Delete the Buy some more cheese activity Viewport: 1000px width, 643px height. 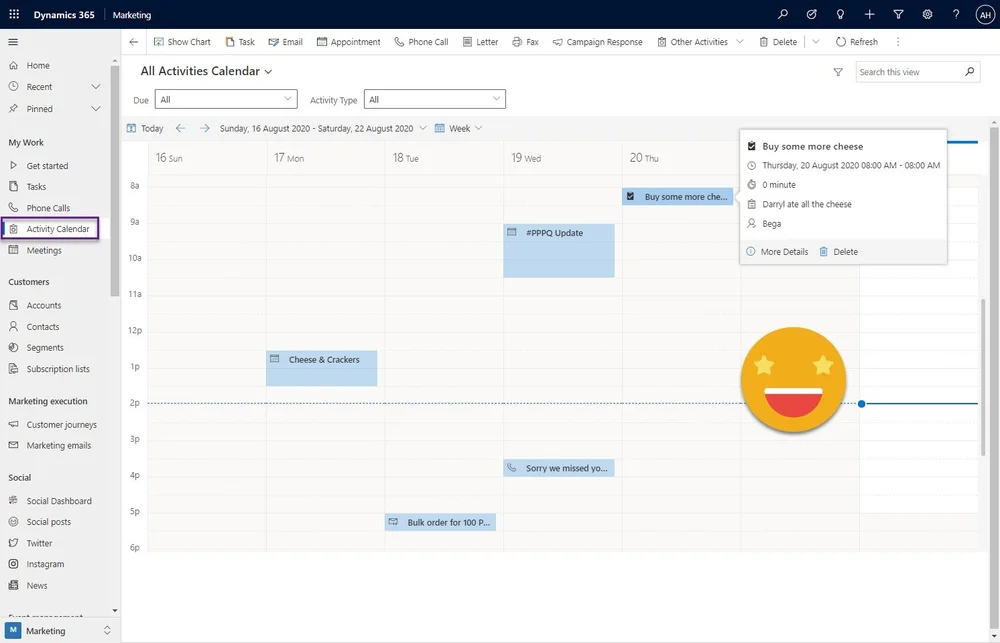(x=843, y=251)
